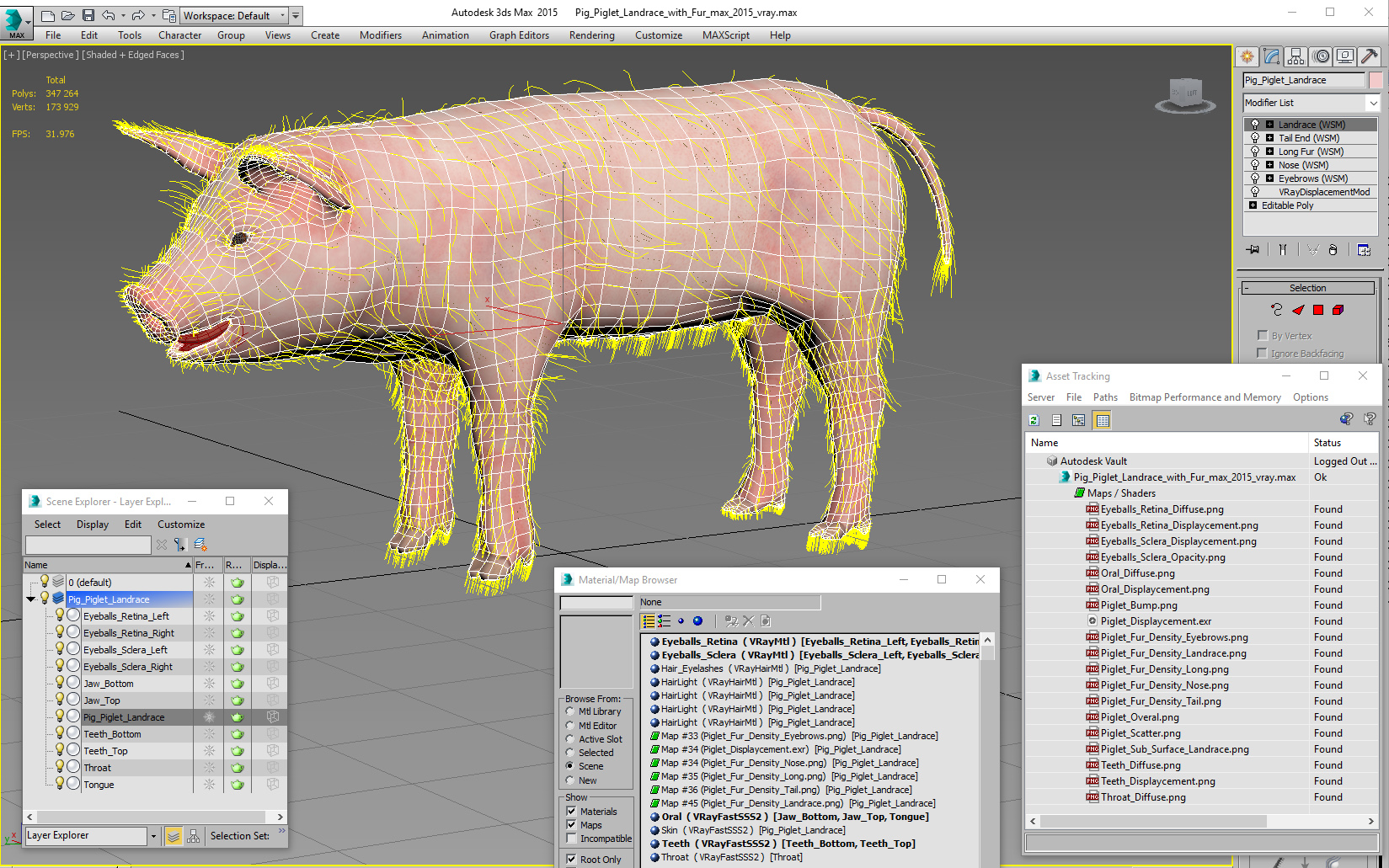Click Refresh icon in Asset Tracking
1389x868 pixels.
[1034, 420]
